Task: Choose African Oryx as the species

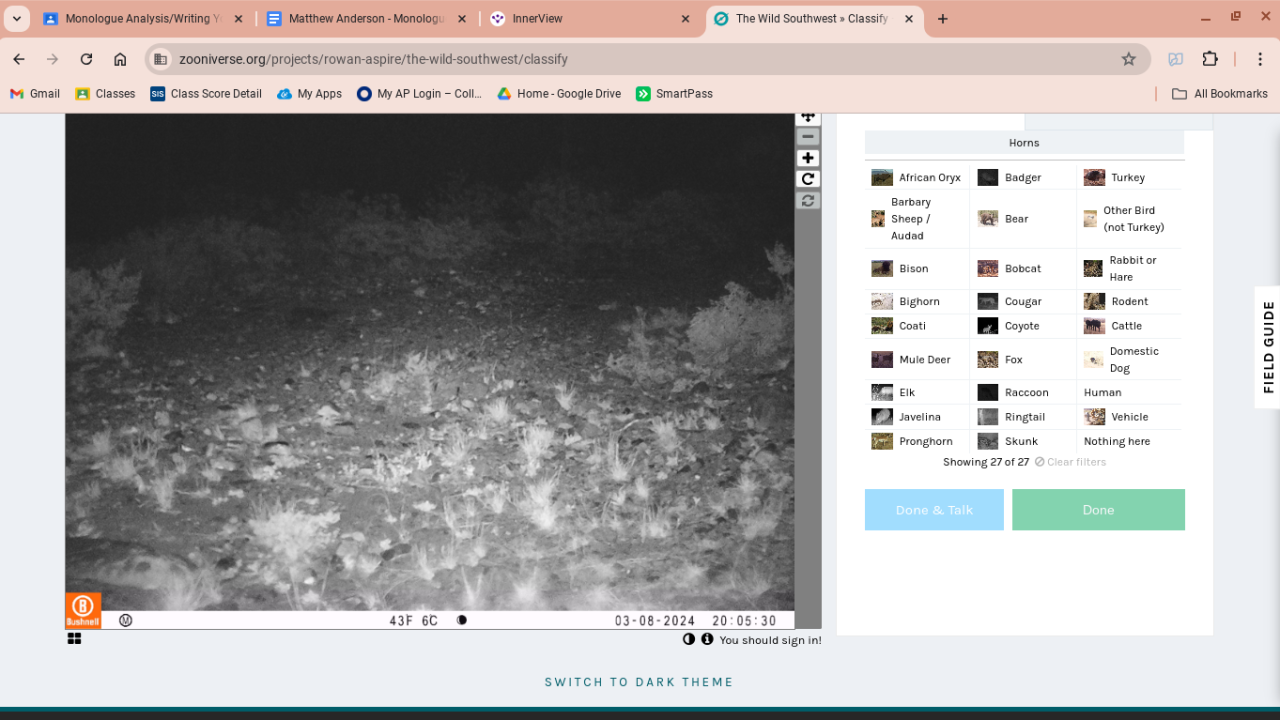Action: click(917, 178)
